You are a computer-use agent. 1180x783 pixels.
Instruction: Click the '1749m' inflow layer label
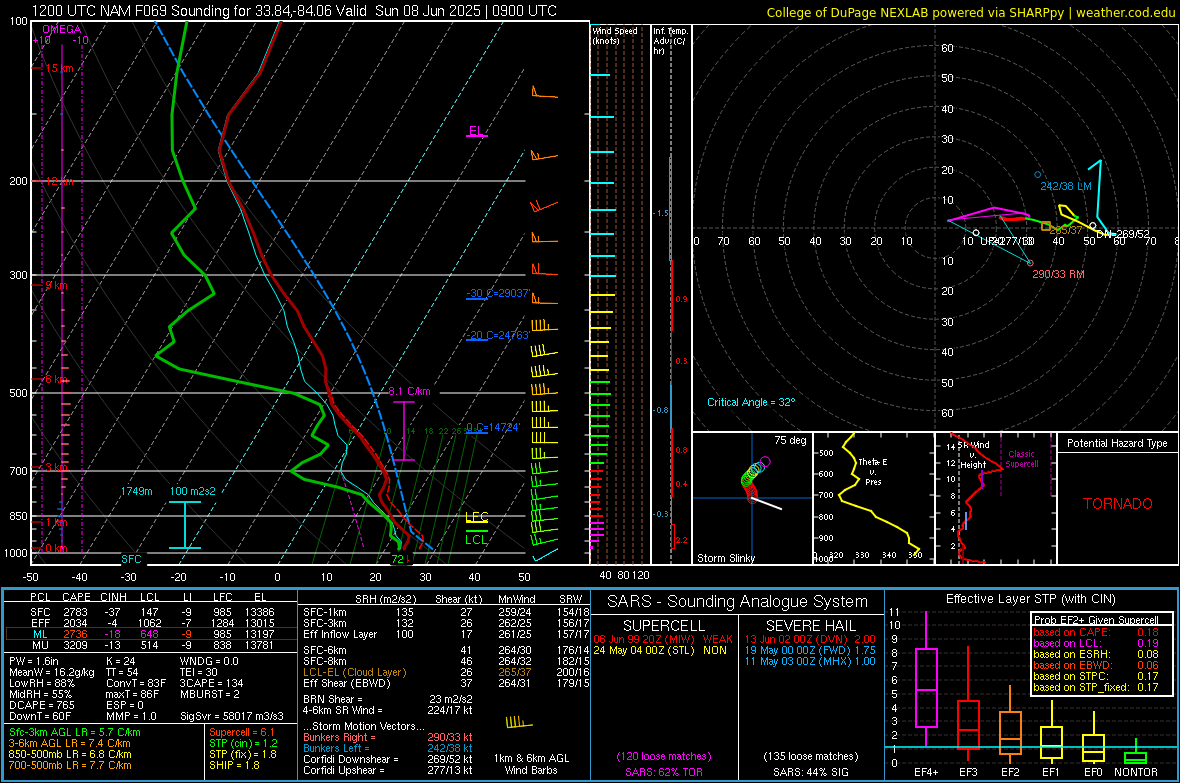[x=136, y=491]
